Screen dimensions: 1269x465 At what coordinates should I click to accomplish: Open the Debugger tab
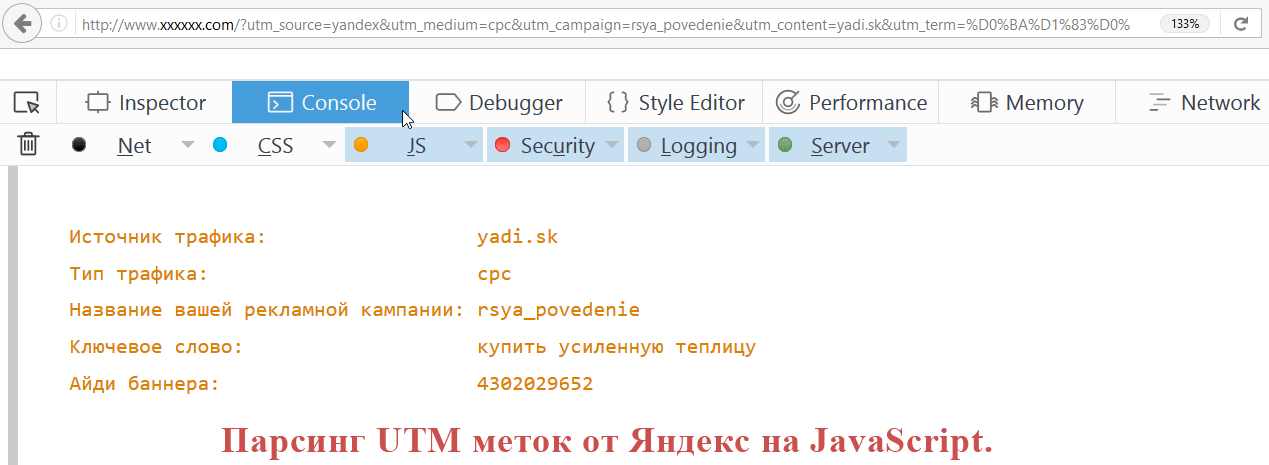[499, 102]
